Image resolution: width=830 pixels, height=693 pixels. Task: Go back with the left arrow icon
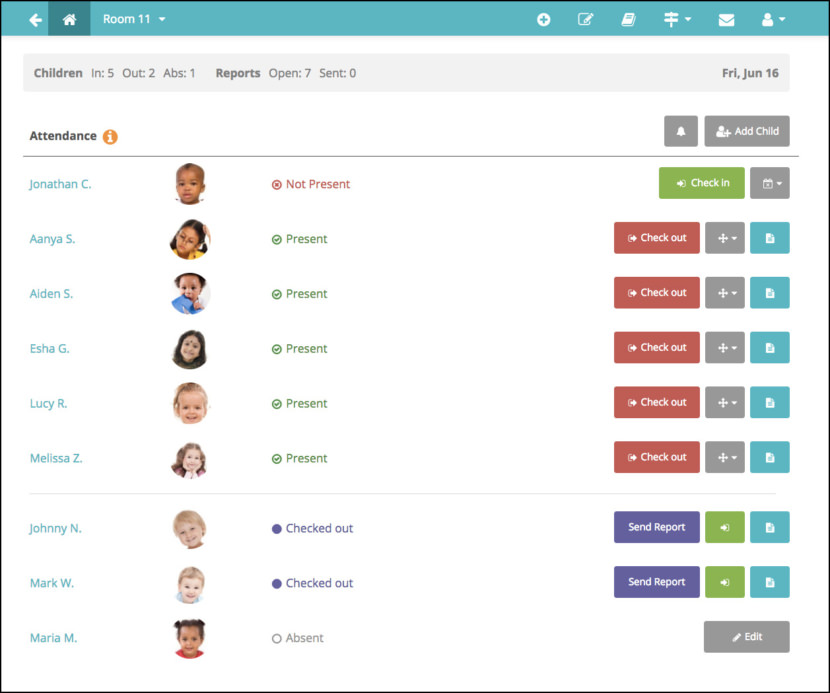pyautogui.click(x=35, y=20)
